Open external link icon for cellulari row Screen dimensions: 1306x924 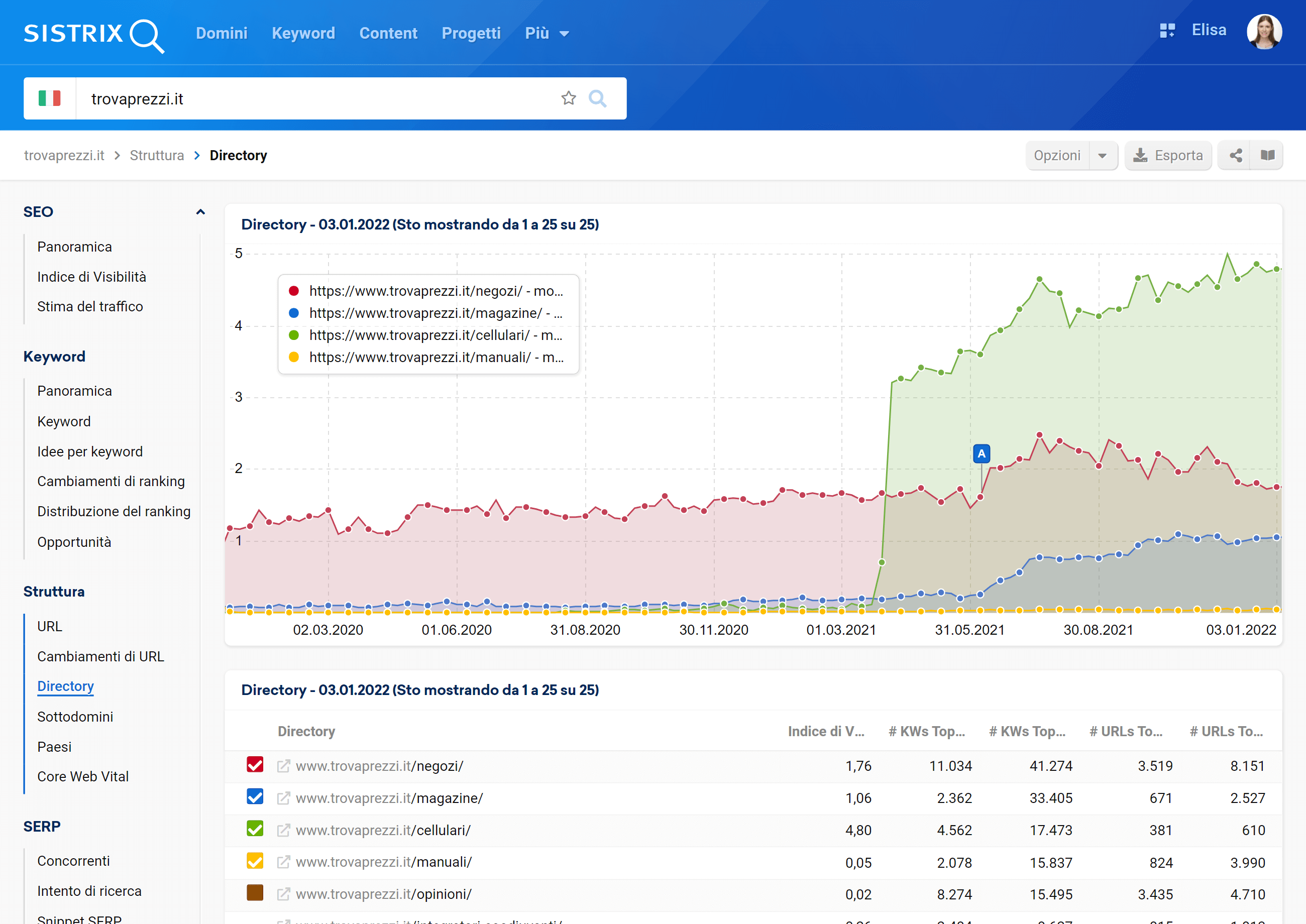point(283,830)
